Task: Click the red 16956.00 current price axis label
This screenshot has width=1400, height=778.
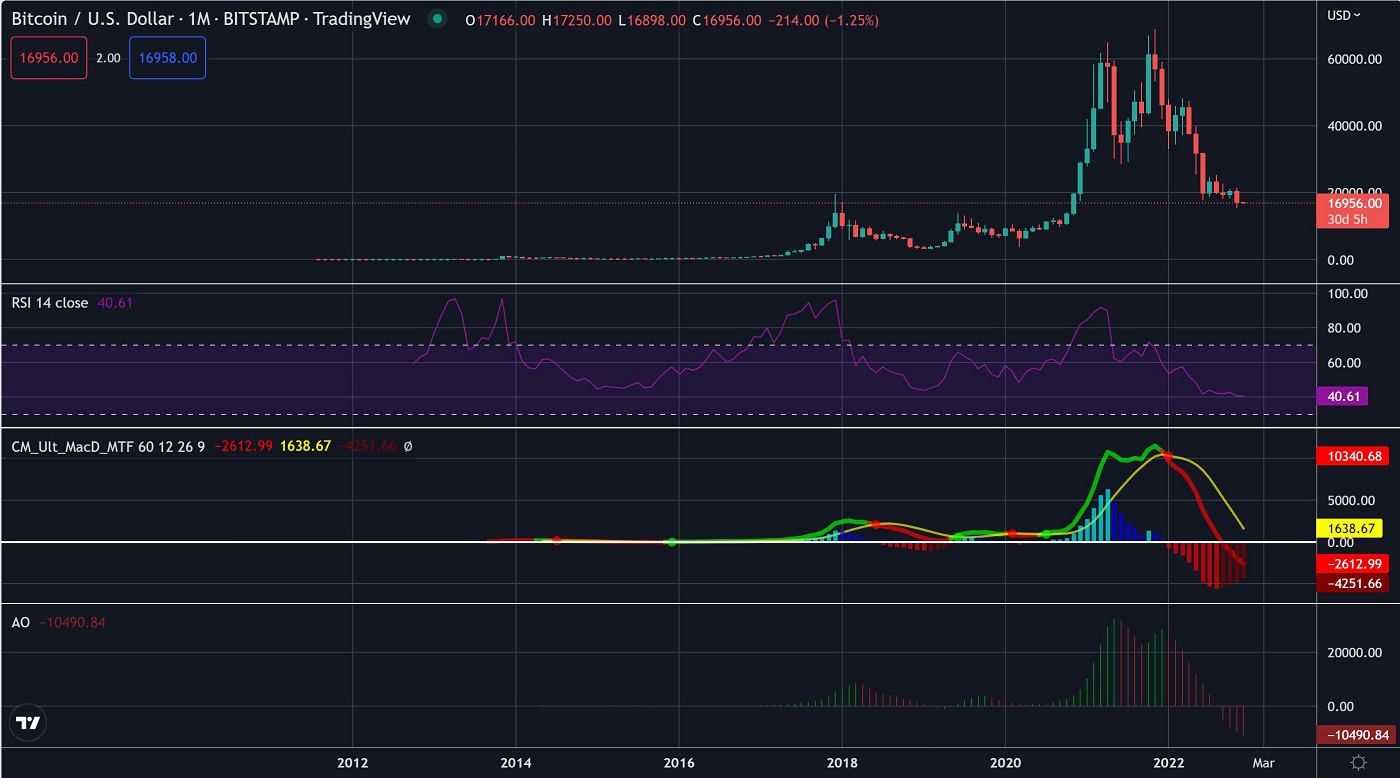Action: point(1354,203)
